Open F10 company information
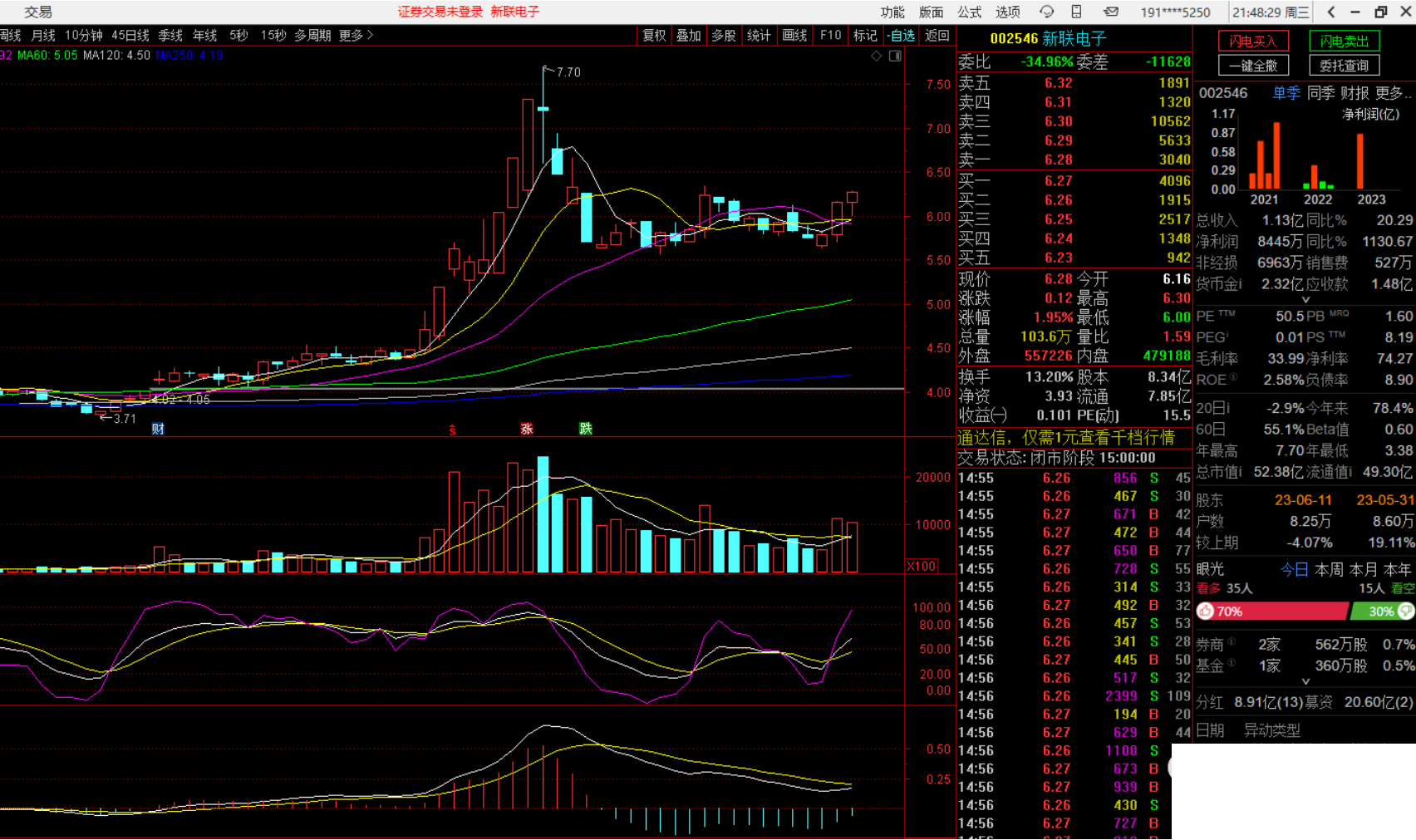Screen dimensions: 1416x840 [x=830, y=36]
